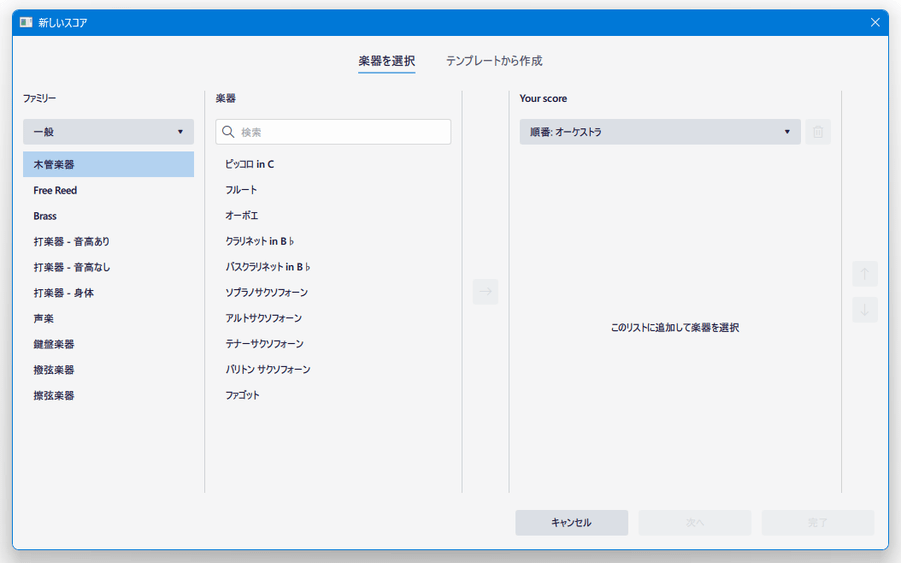Select 打楽器 - 音高なし family
Viewport: 901px width, 563px height.
coord(109,267)
